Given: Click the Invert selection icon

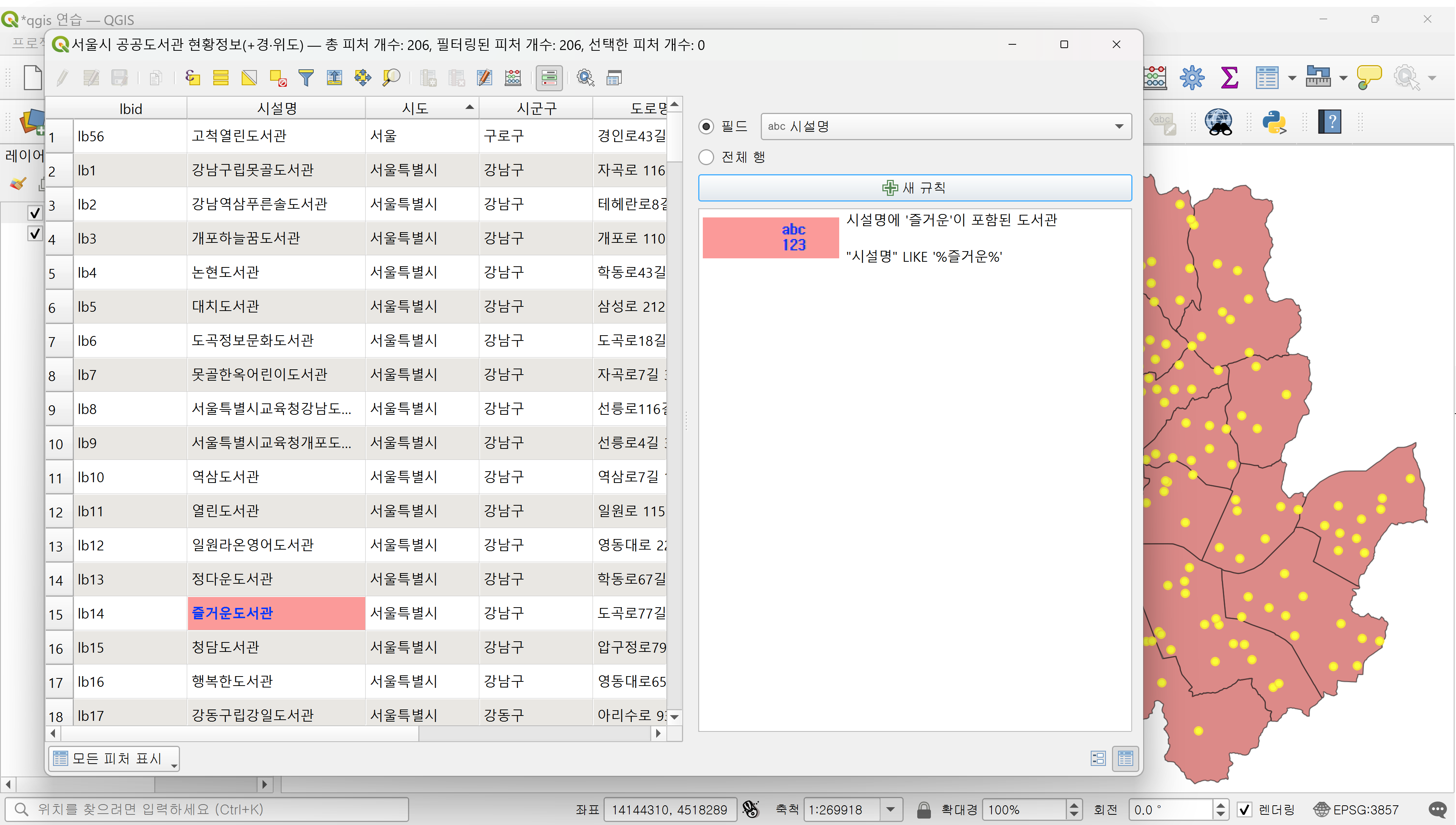Looking at the screenshot, I should 249,78.
